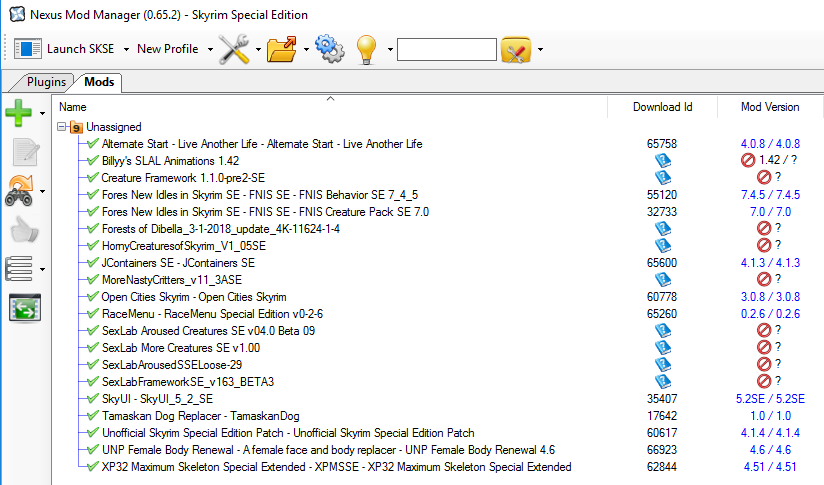Toggle checkmark for Open Cities Skyrim

(93, 296)
